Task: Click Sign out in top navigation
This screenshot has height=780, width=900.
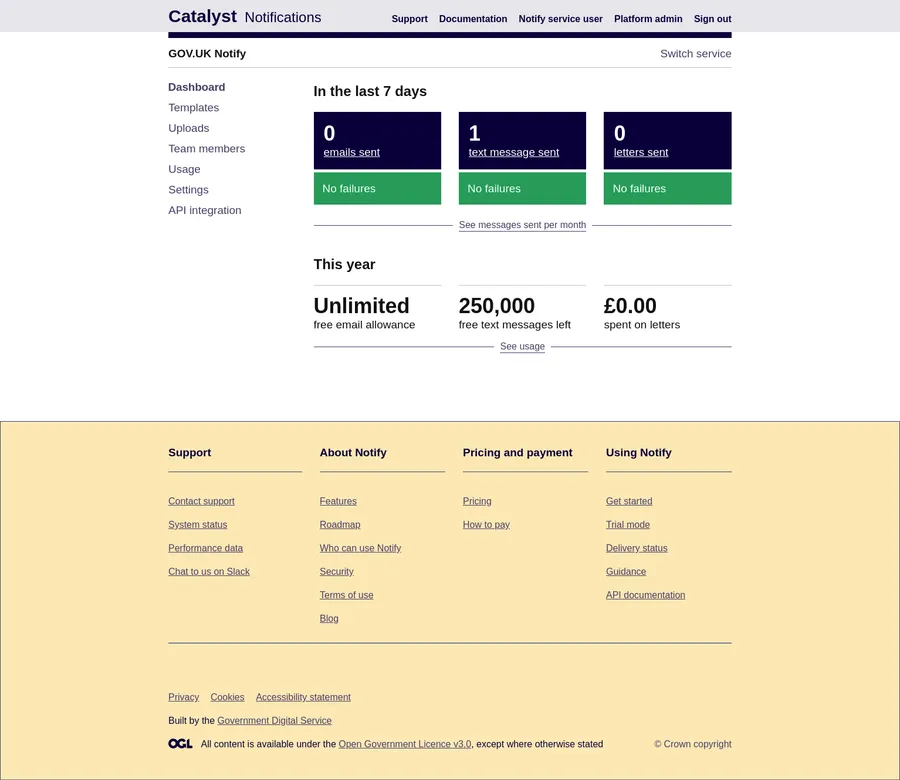Action: coord(712,19)
